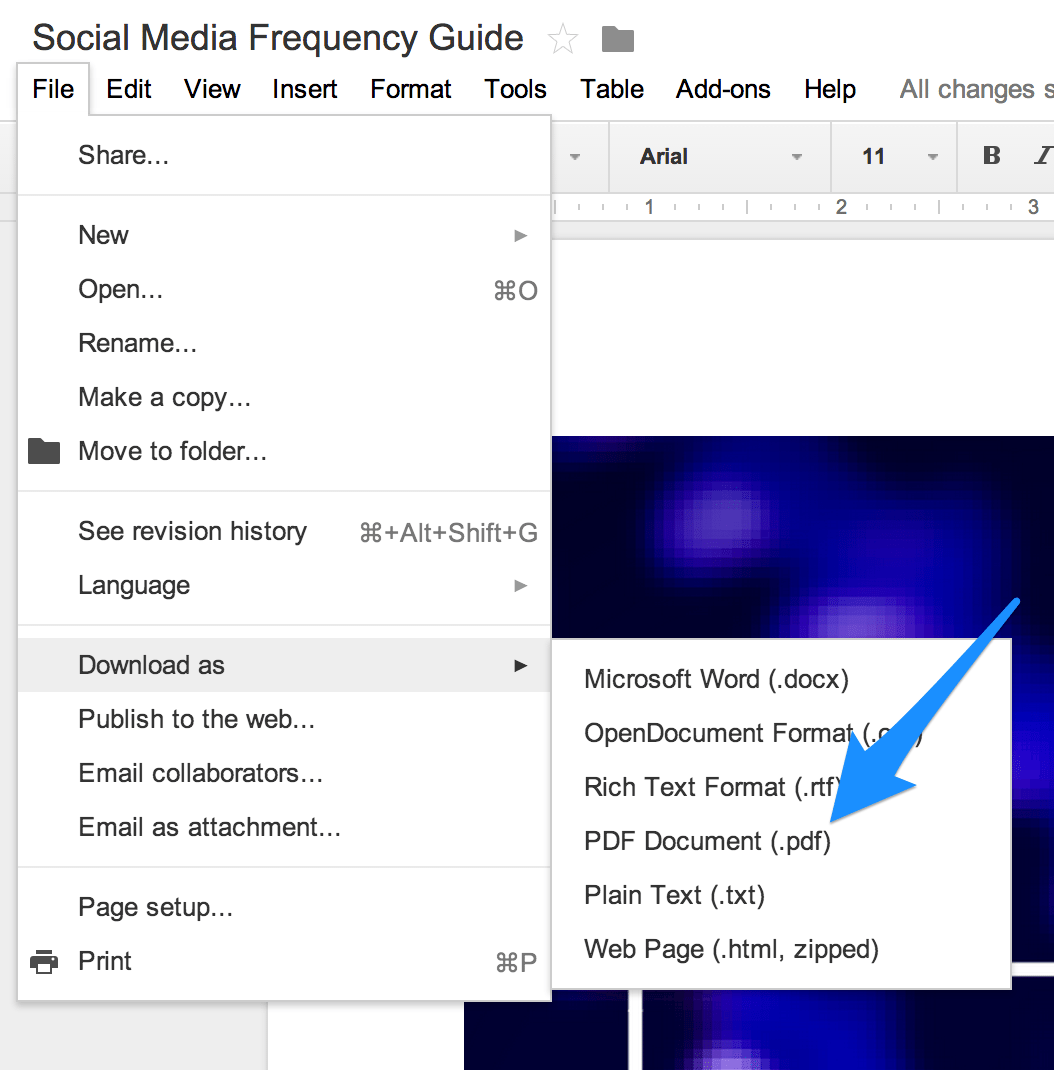Screen dimensions: 1054x1070
Task: Click Publish to the web option
Action: click(196, 719)
